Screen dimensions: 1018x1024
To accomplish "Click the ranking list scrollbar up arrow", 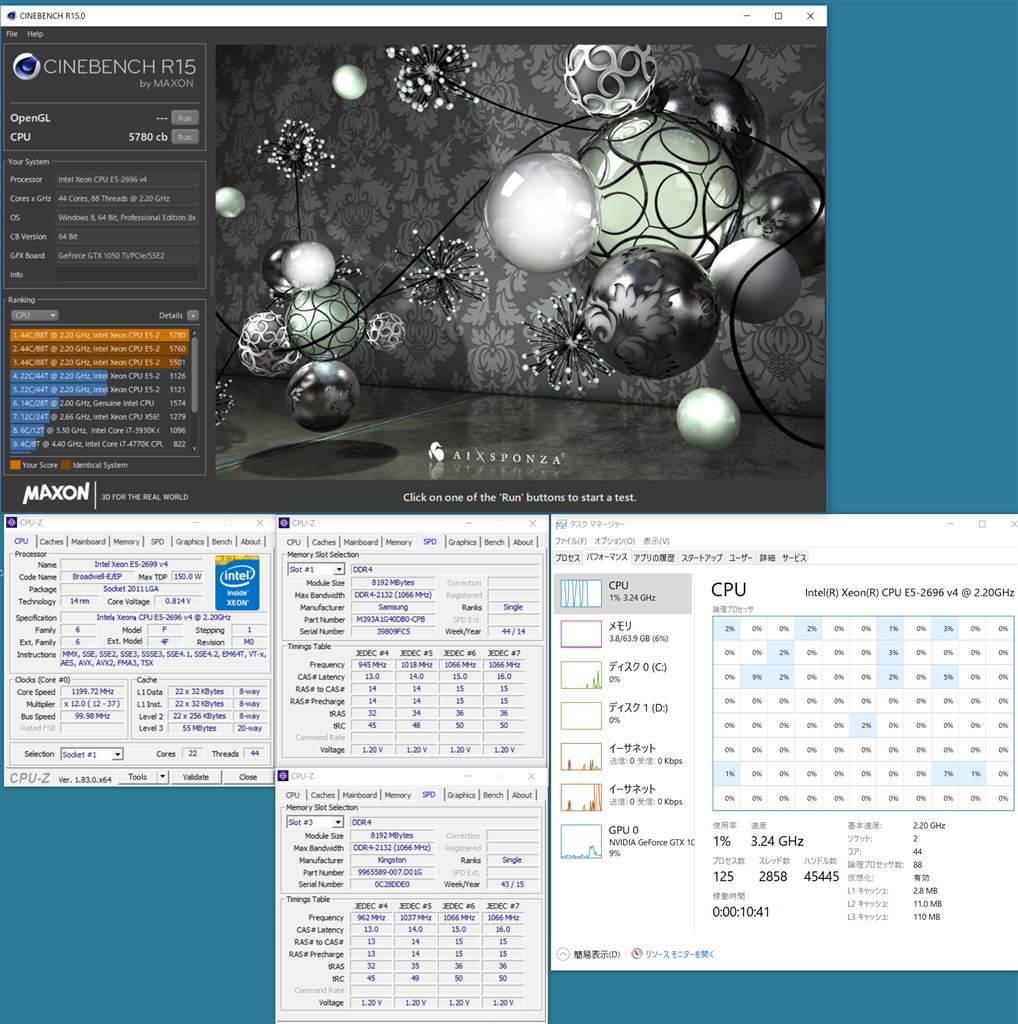I will pos(195,333).
